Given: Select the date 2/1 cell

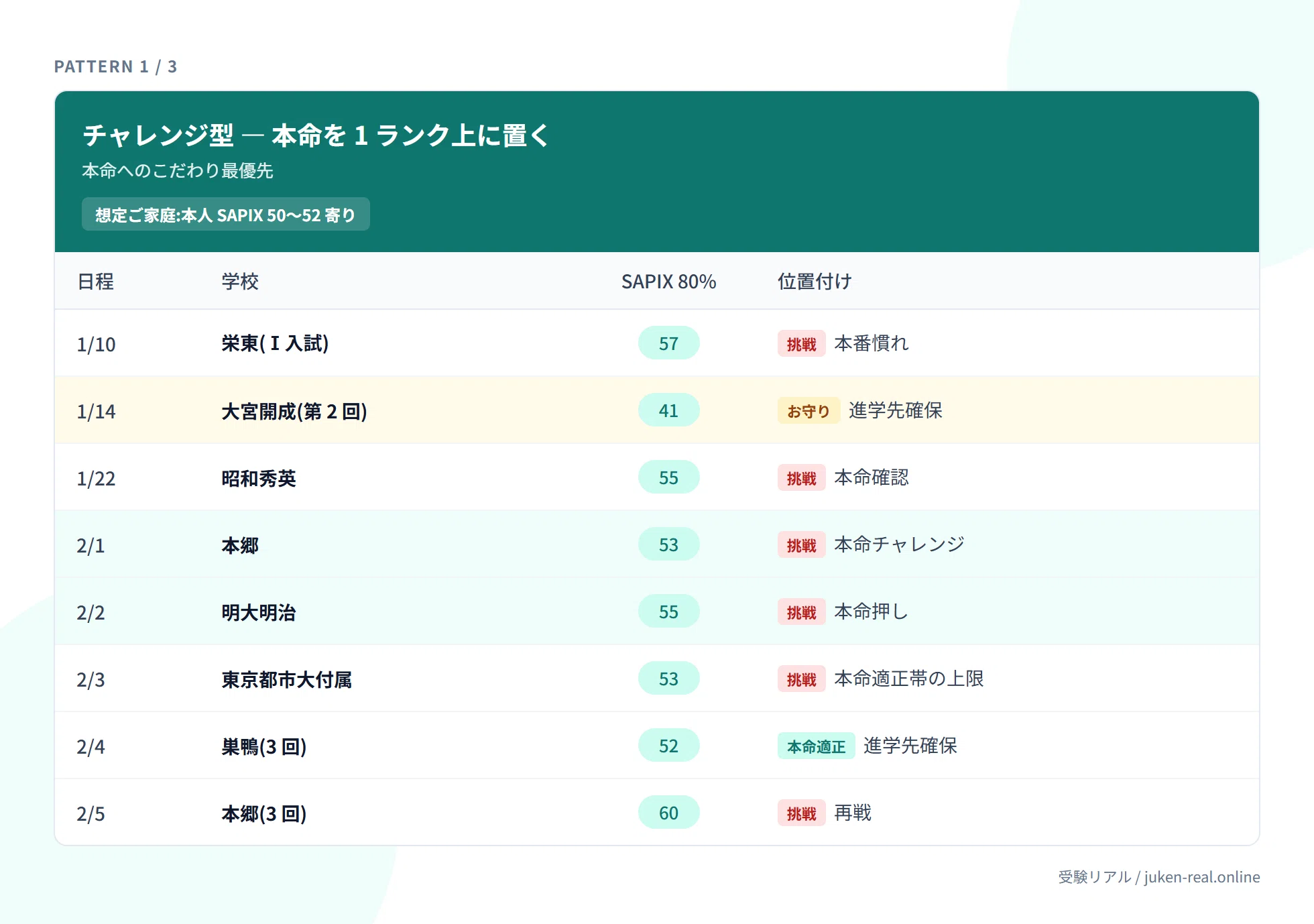Looking at the screenshot, I should (x=91, y=545).
